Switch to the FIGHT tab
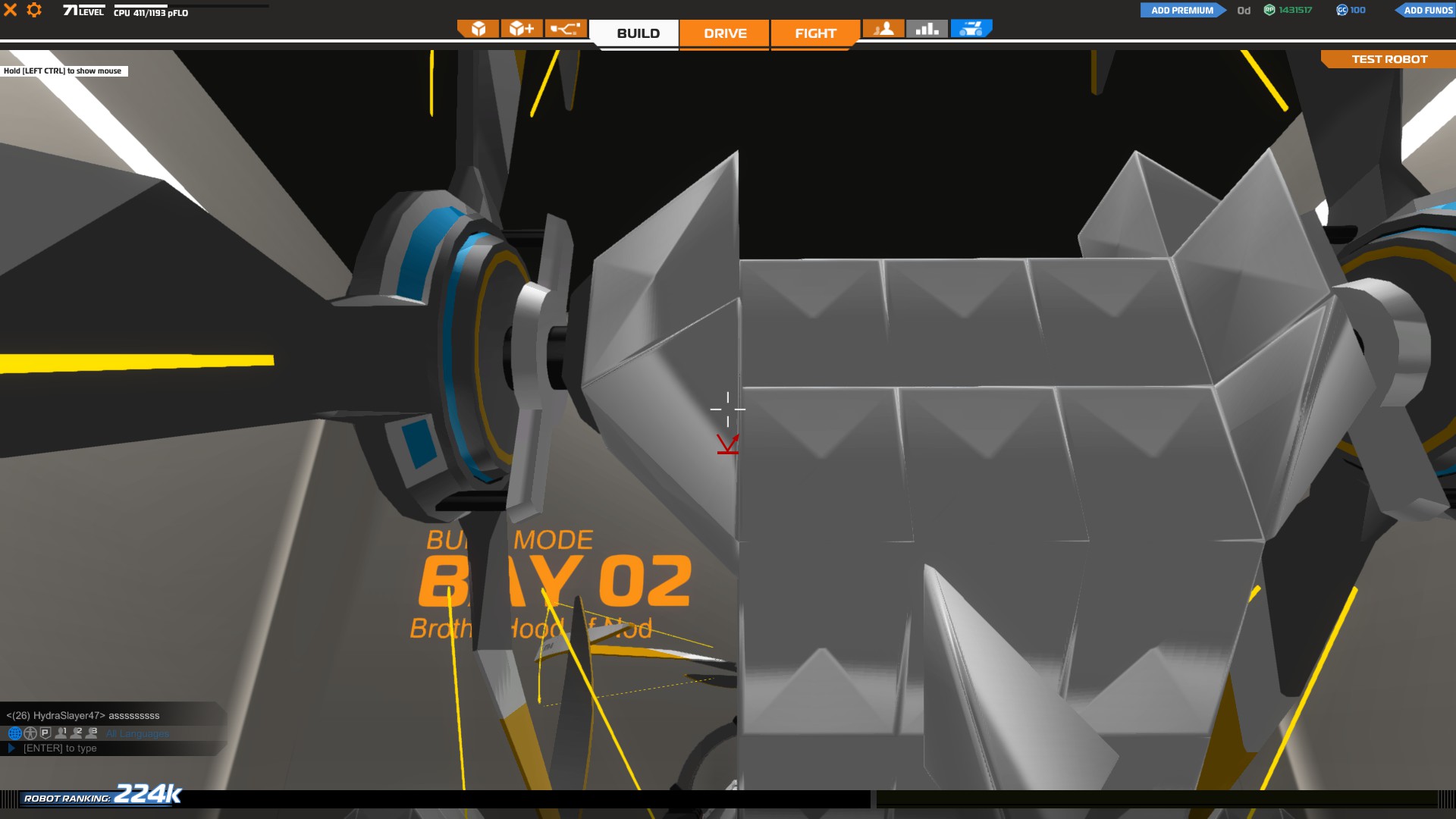Viewport: 1456px width, 819px height. pyautogui.click(x=815, y=33)
